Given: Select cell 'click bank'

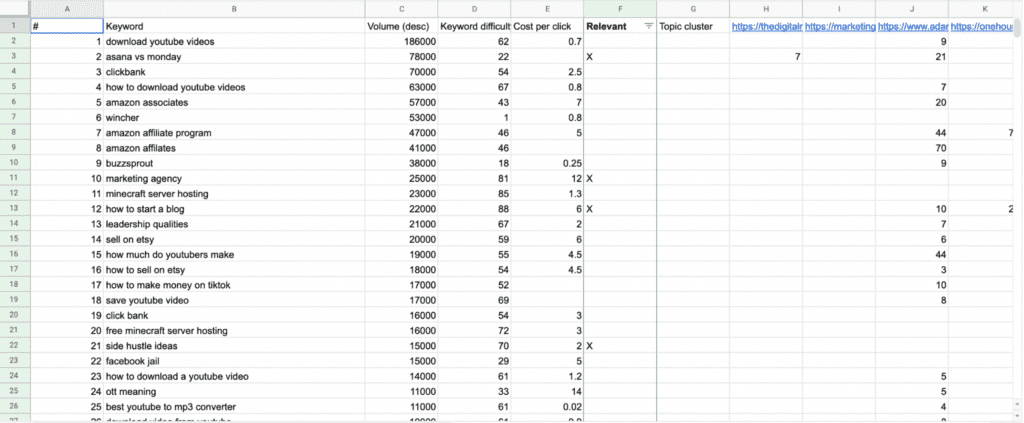Looking at the screenshot, I should click(234, 315).
